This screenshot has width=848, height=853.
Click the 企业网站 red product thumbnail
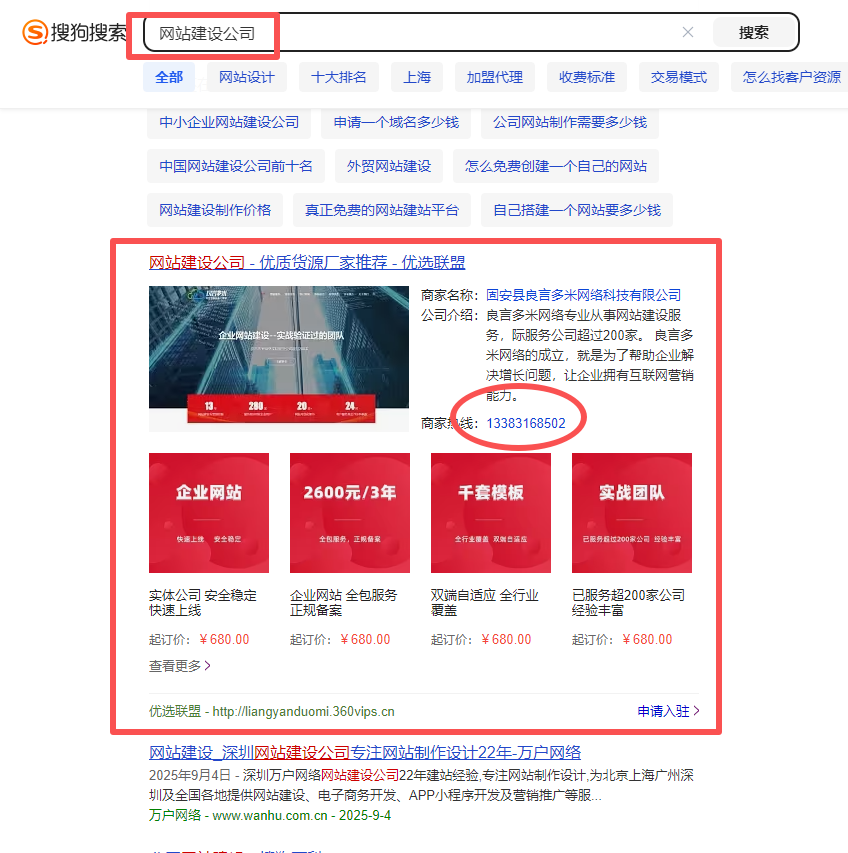[209, 512]
